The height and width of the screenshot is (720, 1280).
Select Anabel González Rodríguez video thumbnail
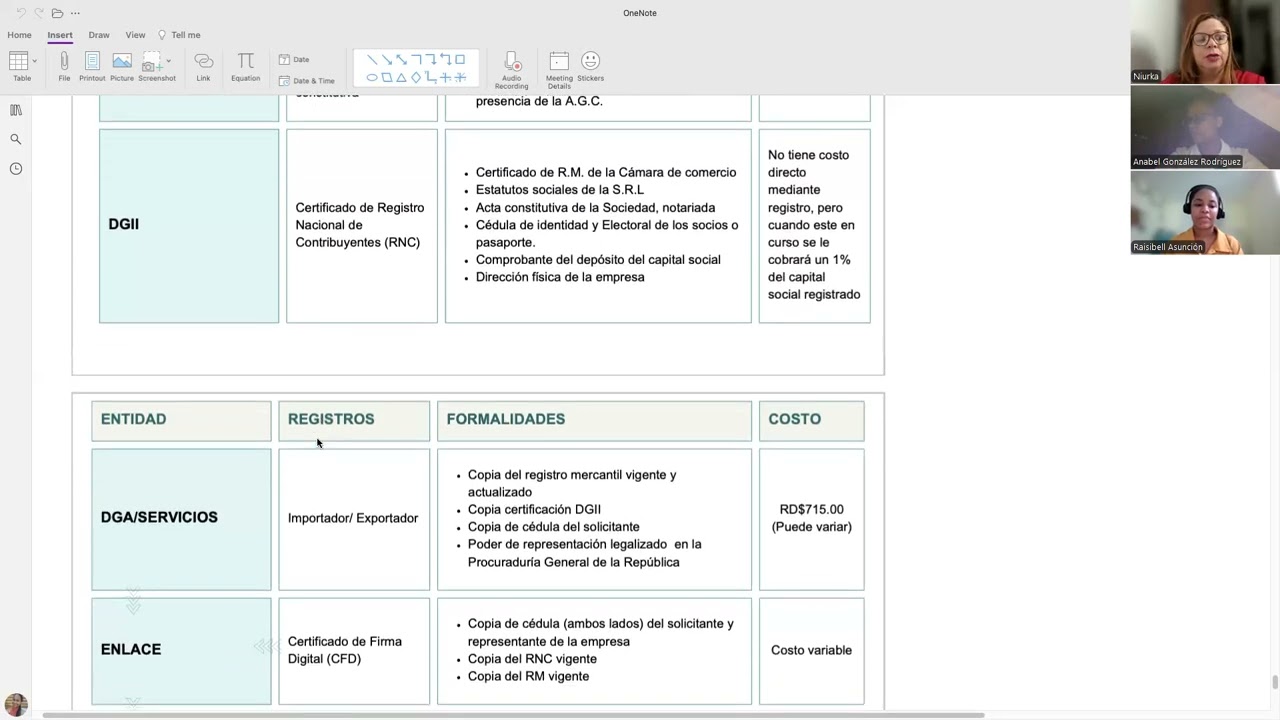[x=1205, y=127]
